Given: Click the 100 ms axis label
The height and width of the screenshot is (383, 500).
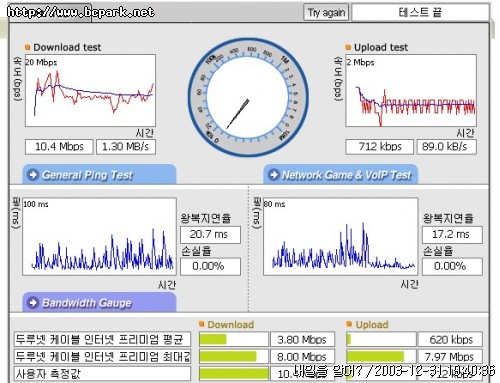Looking at the screenshot, I should point(36,204).
